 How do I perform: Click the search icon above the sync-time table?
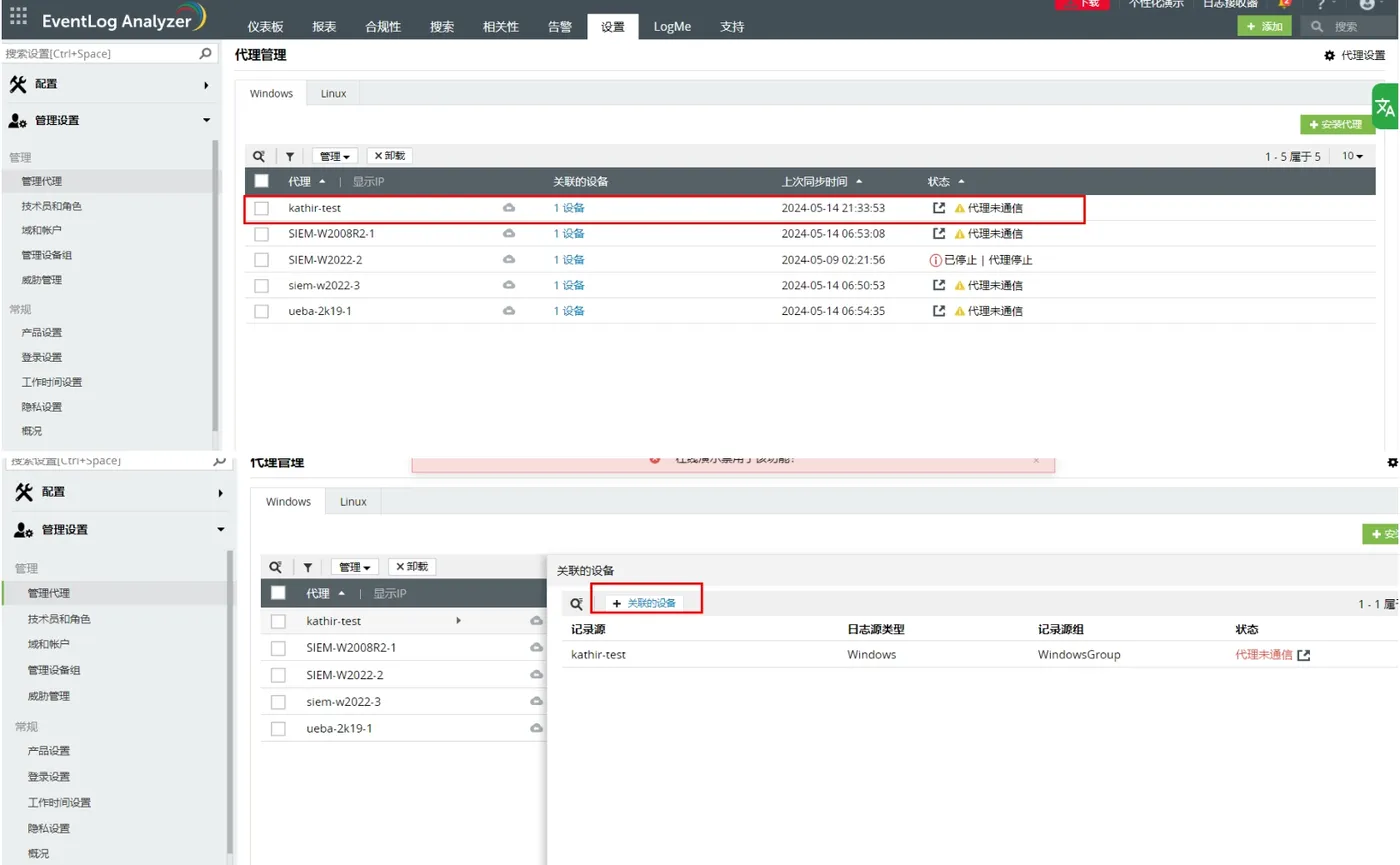pyautogui.click(x=259, y=156)
